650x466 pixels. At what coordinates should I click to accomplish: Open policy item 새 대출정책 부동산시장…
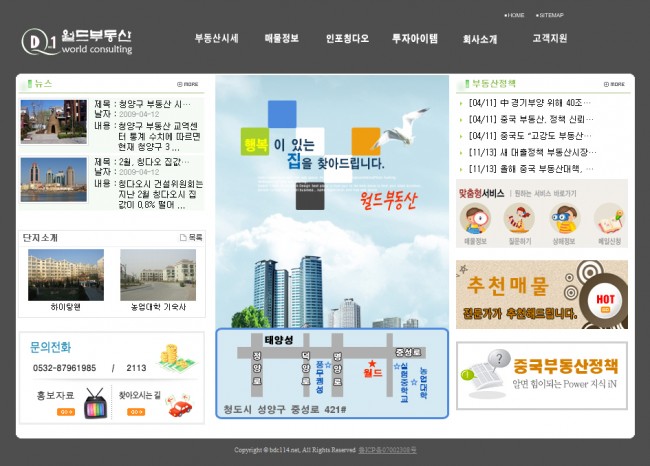[532, 153]
